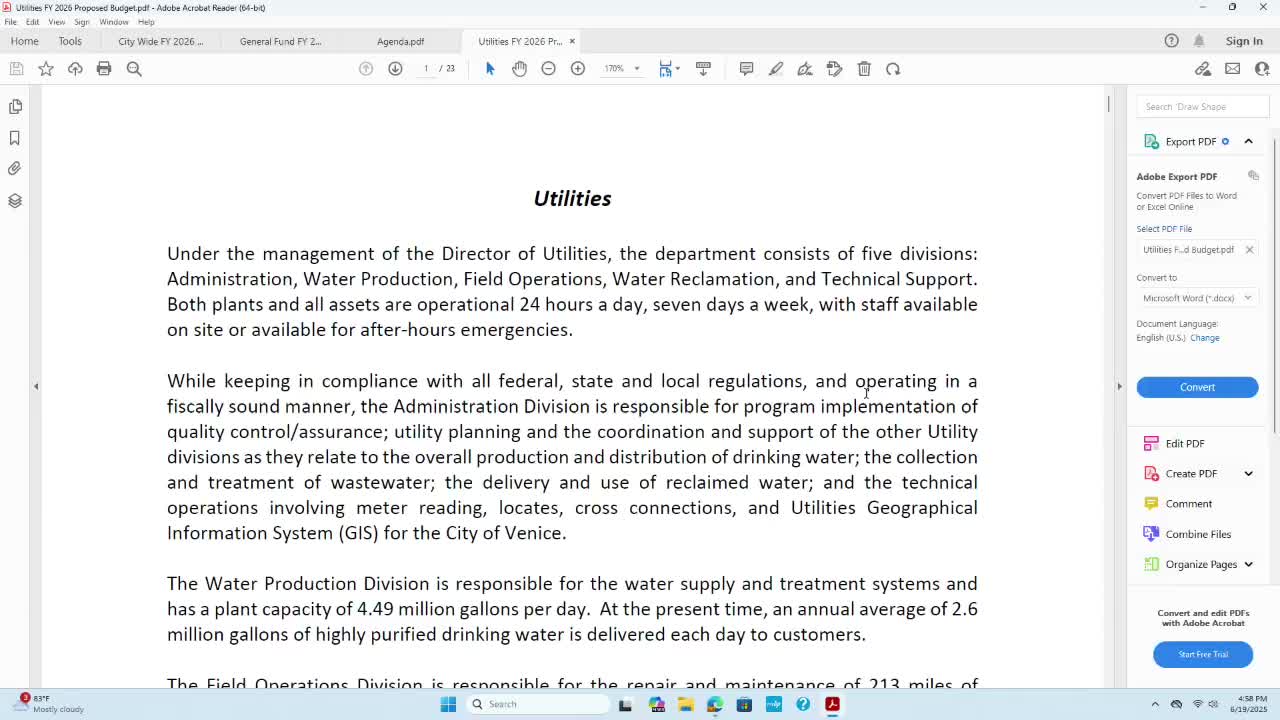Open the Help question mark icon
The width and height of the screenshot is (1280, 720).
point(1171,41)
